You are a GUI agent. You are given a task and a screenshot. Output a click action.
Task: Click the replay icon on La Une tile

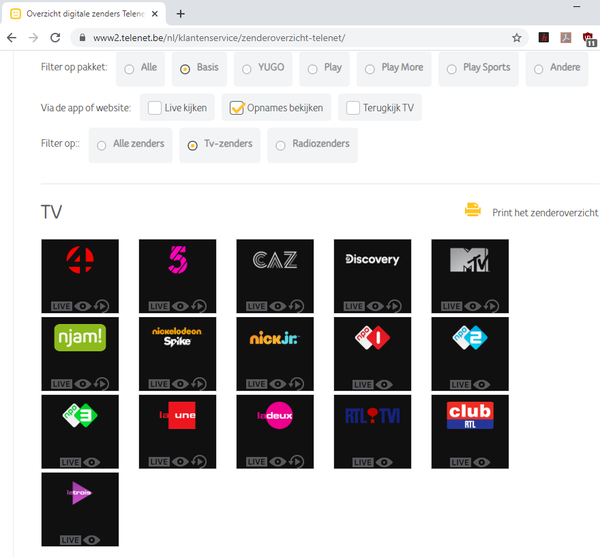click(x=199, y=462)
